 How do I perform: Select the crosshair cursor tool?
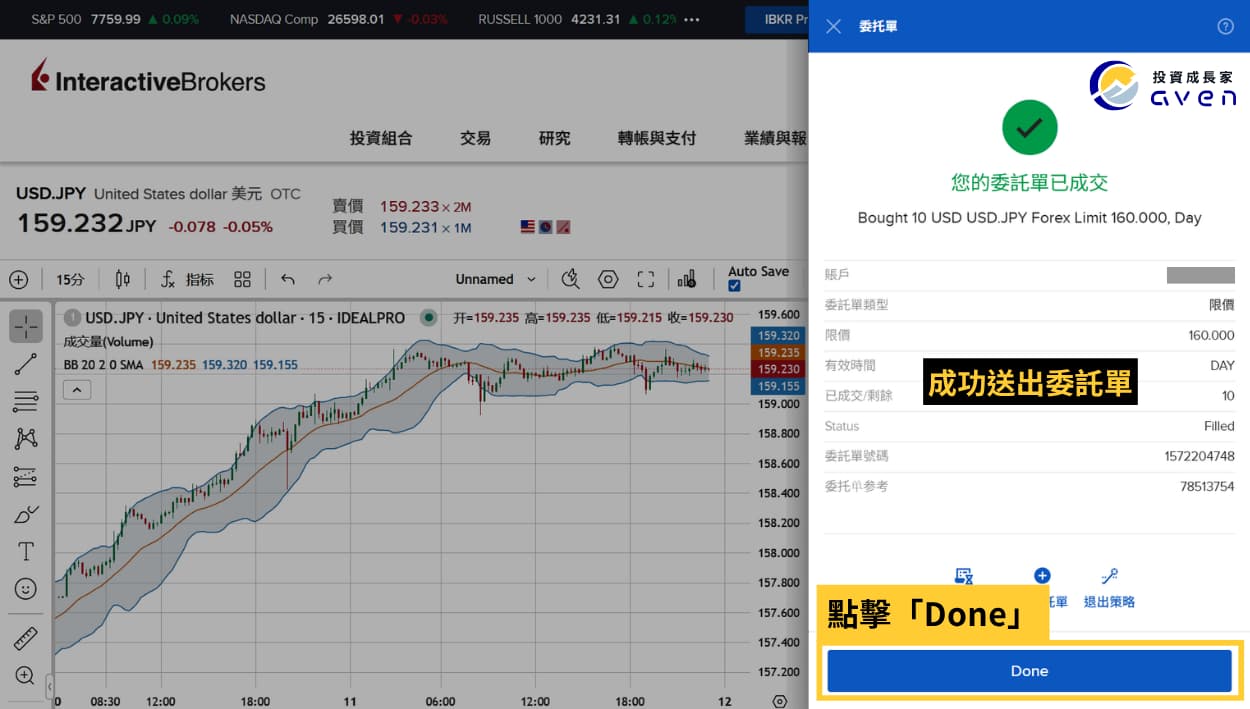(x=26, y=326)
